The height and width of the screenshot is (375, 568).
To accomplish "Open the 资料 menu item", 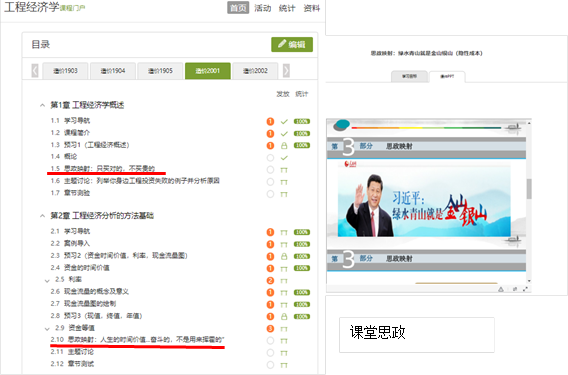I will pyautogui.click(x=312, y=8).
